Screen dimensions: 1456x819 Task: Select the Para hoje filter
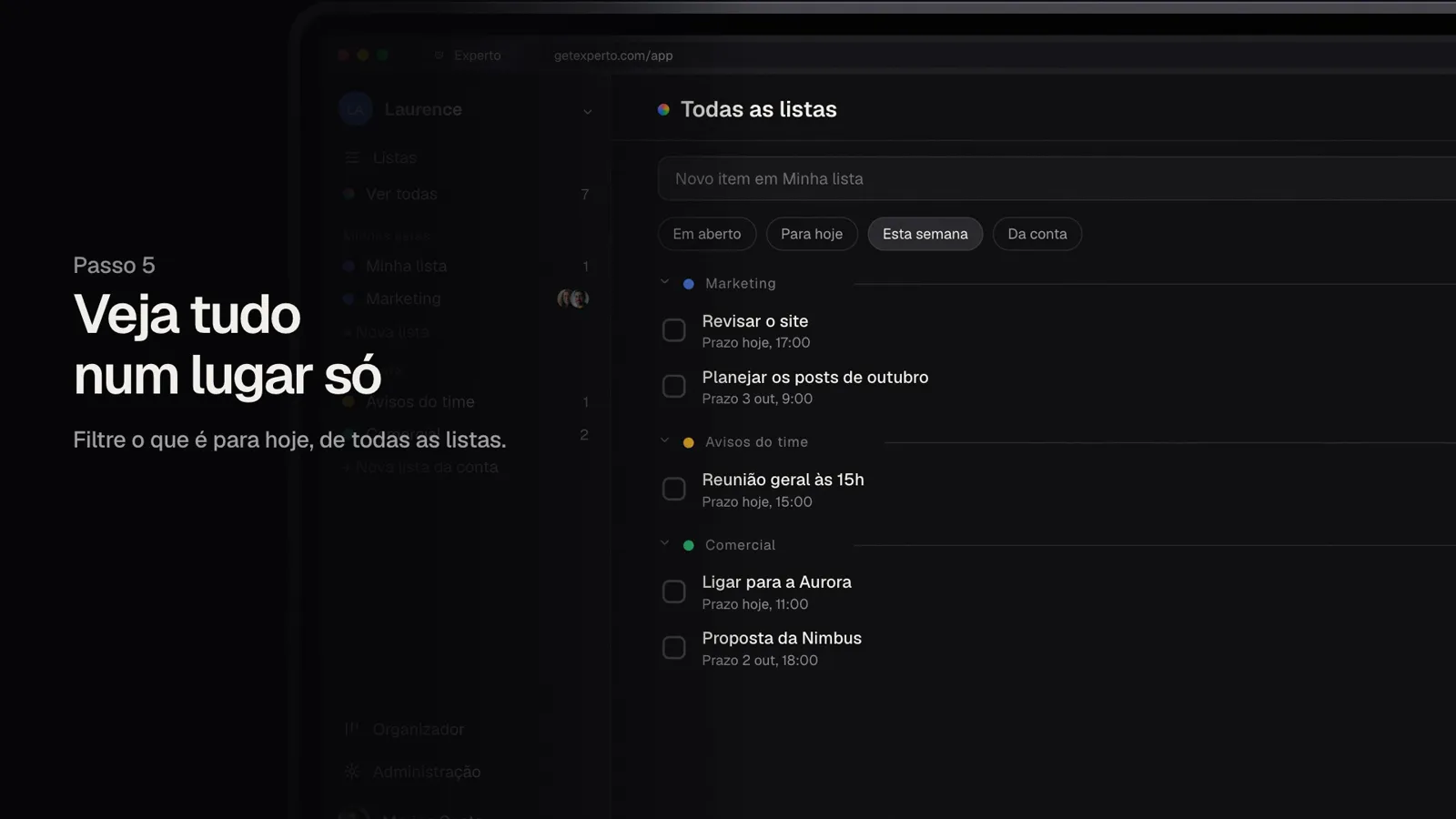(812, 234)
